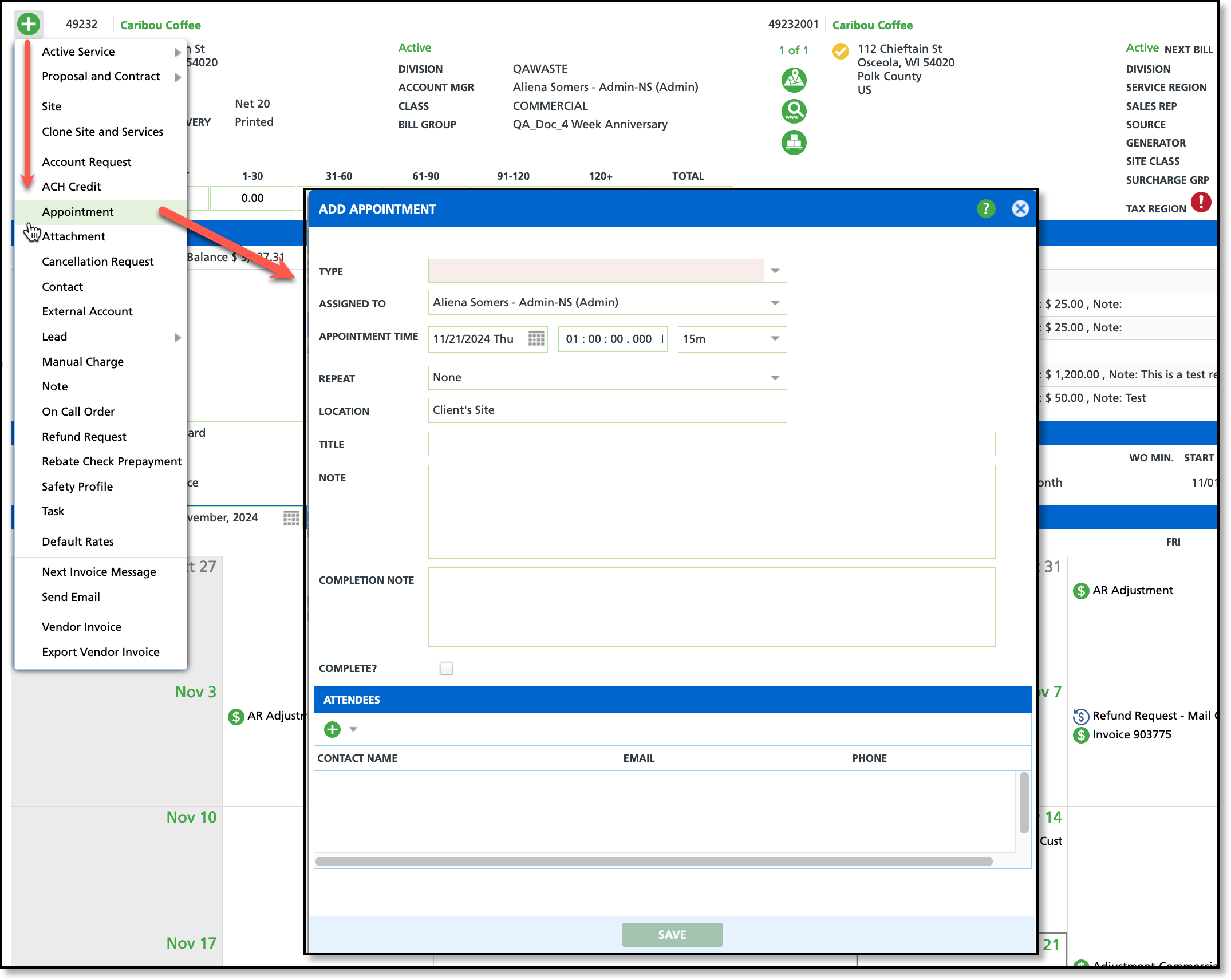Expand the Type dropdown
Screen dimensions: 1231x980
(x=775, y=271)
